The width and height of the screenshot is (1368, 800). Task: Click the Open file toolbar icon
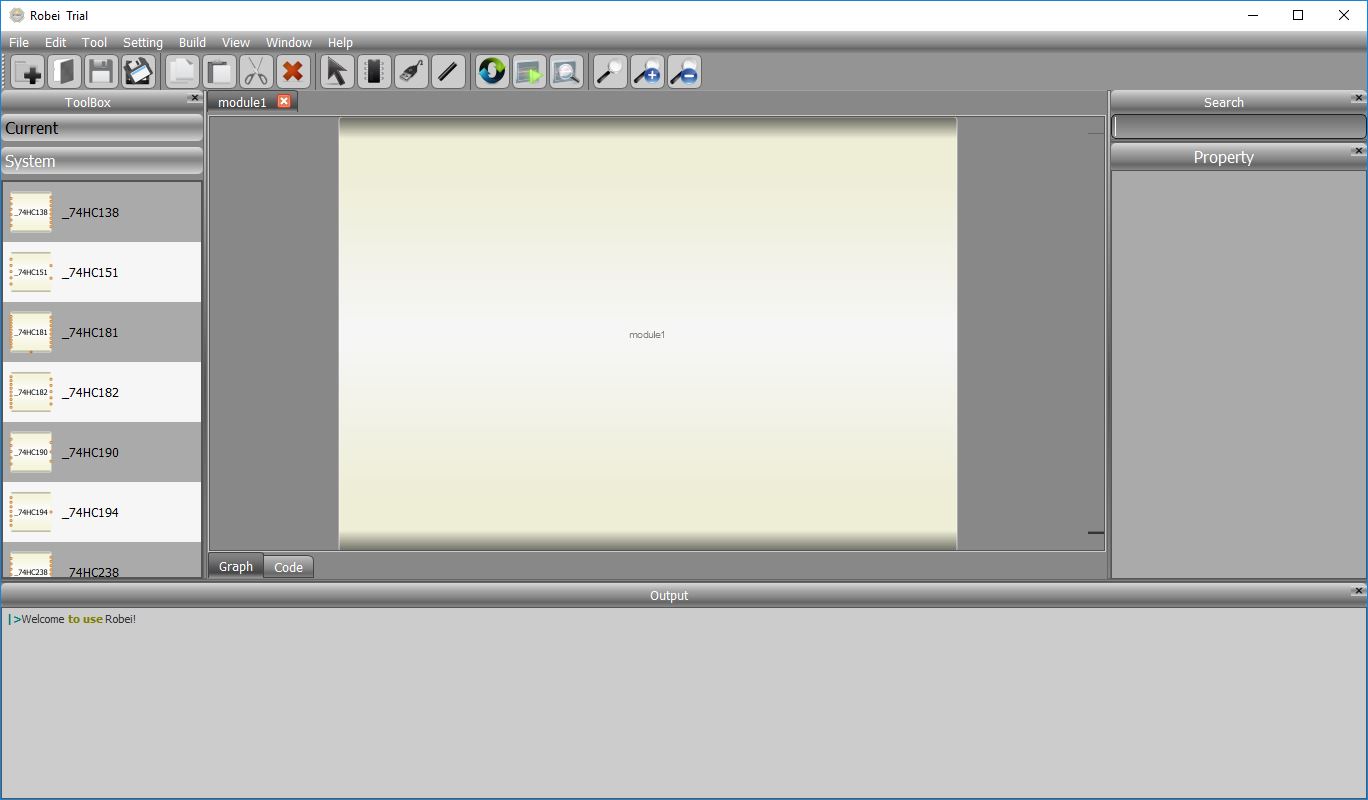pyautogui.click(x=64, y=72)
